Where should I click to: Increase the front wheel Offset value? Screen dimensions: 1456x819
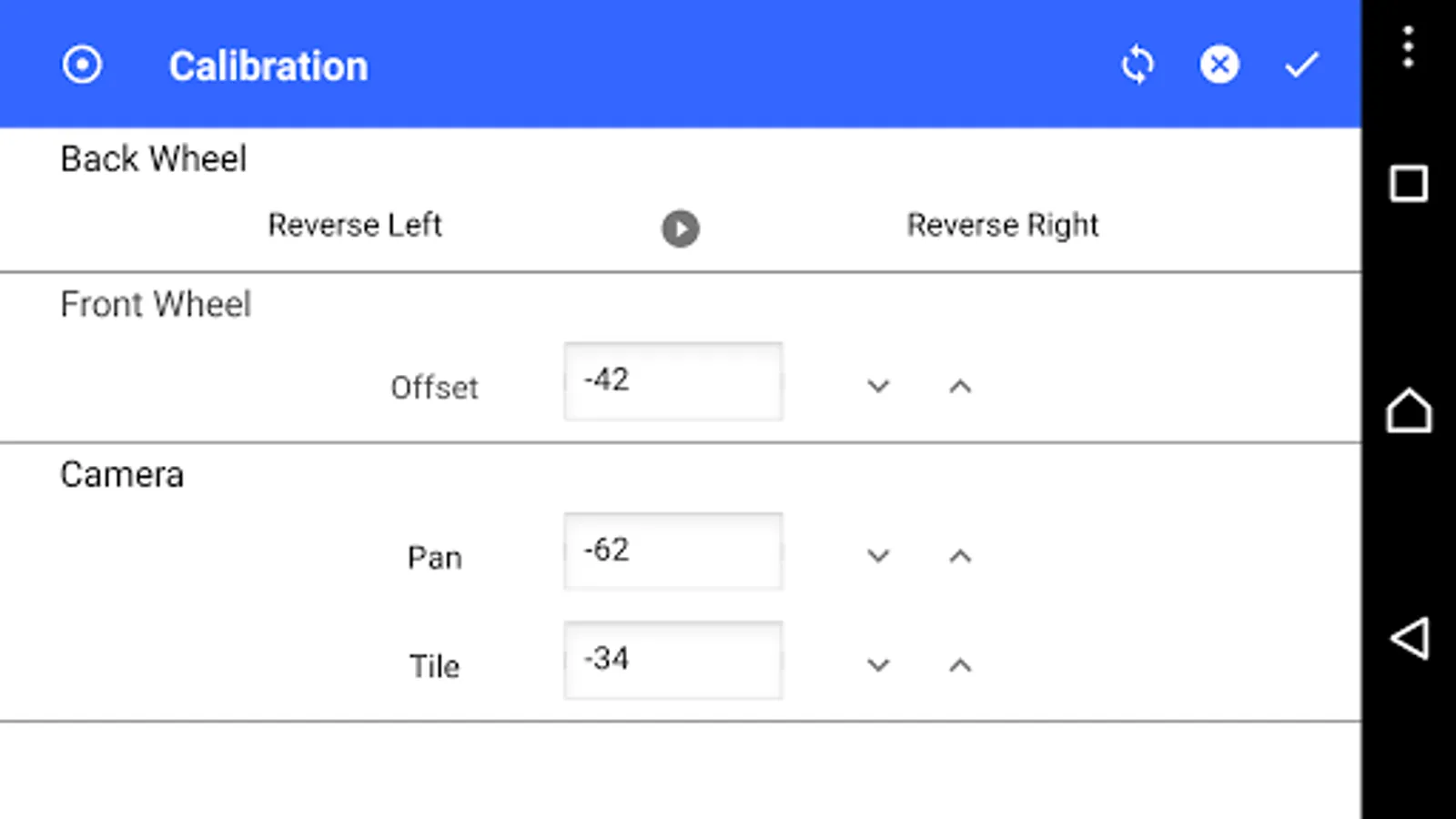(960, 387)
